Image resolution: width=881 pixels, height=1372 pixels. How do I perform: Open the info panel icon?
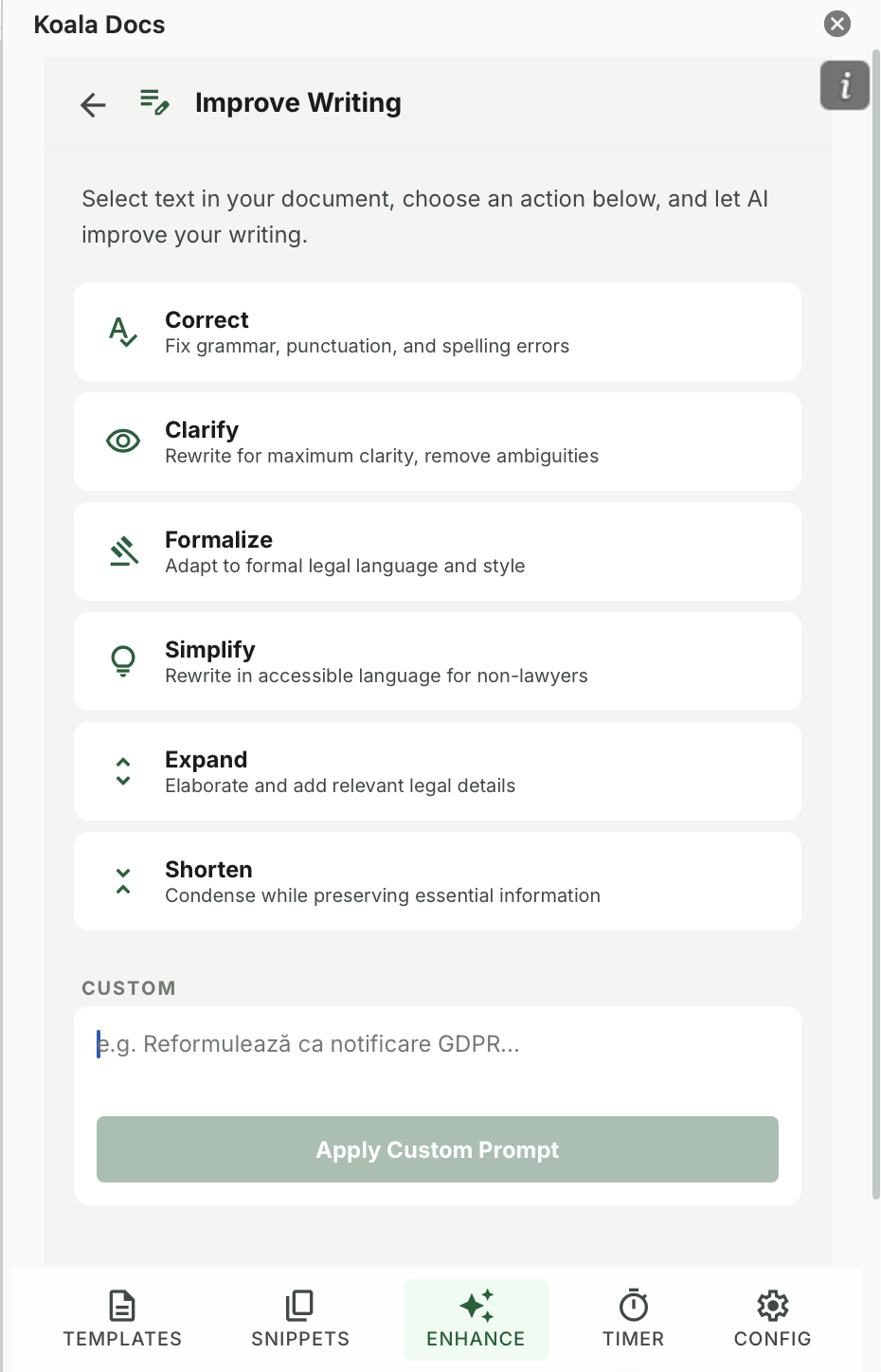844,84
